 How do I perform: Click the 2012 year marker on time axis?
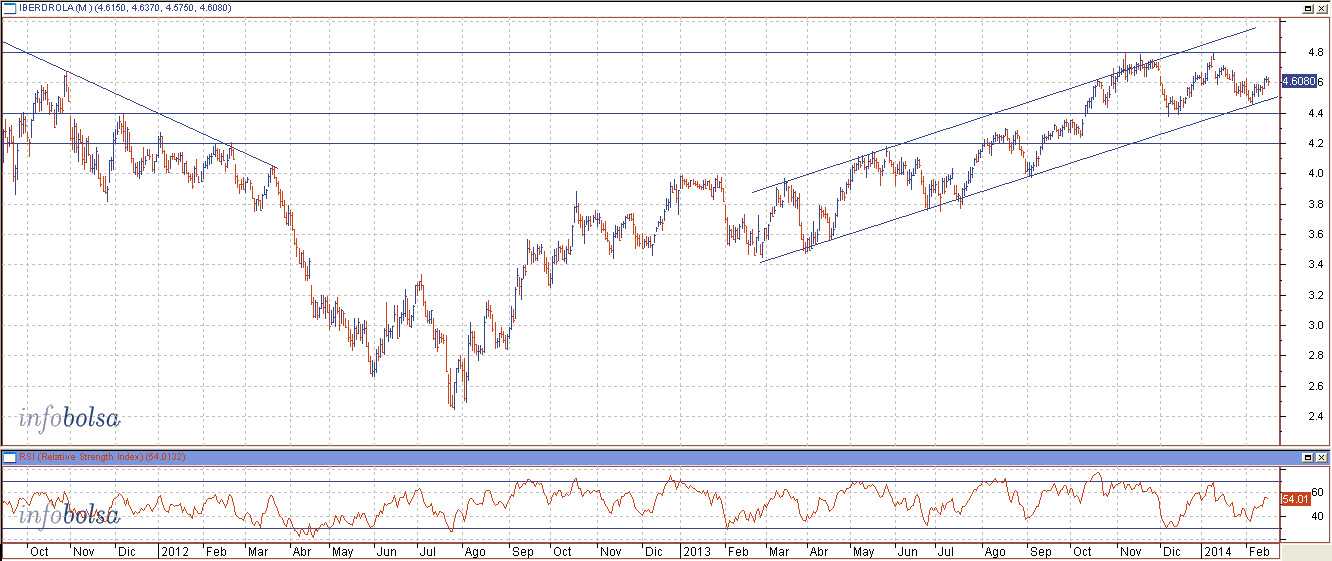click(x=173, y=551)
